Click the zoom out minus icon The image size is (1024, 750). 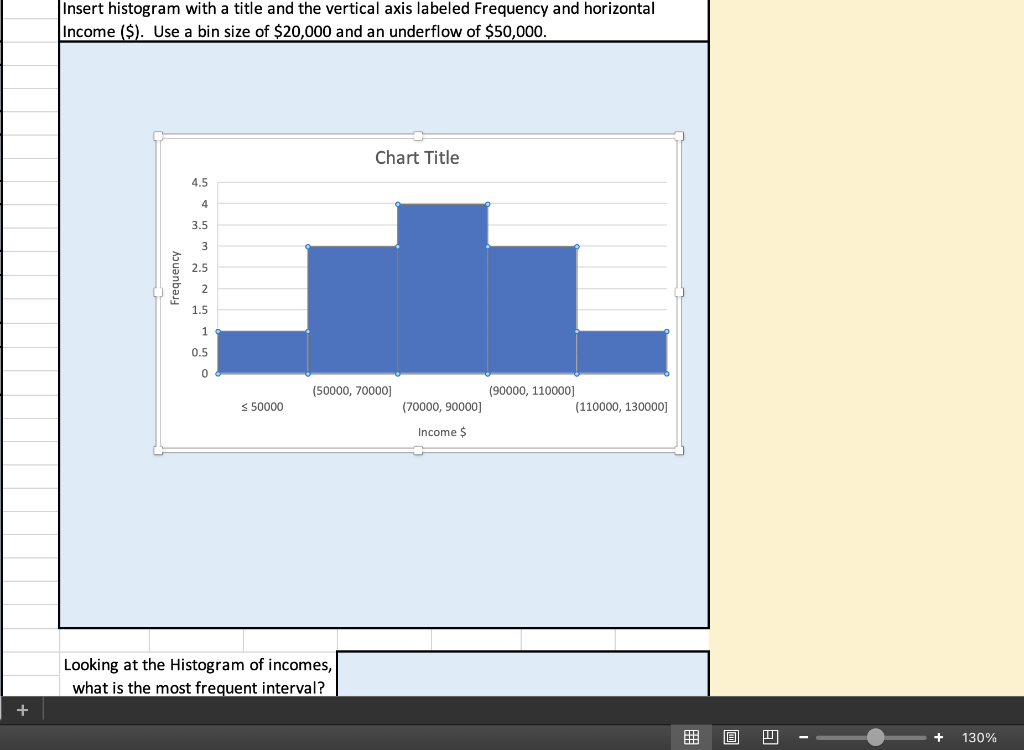805,737
